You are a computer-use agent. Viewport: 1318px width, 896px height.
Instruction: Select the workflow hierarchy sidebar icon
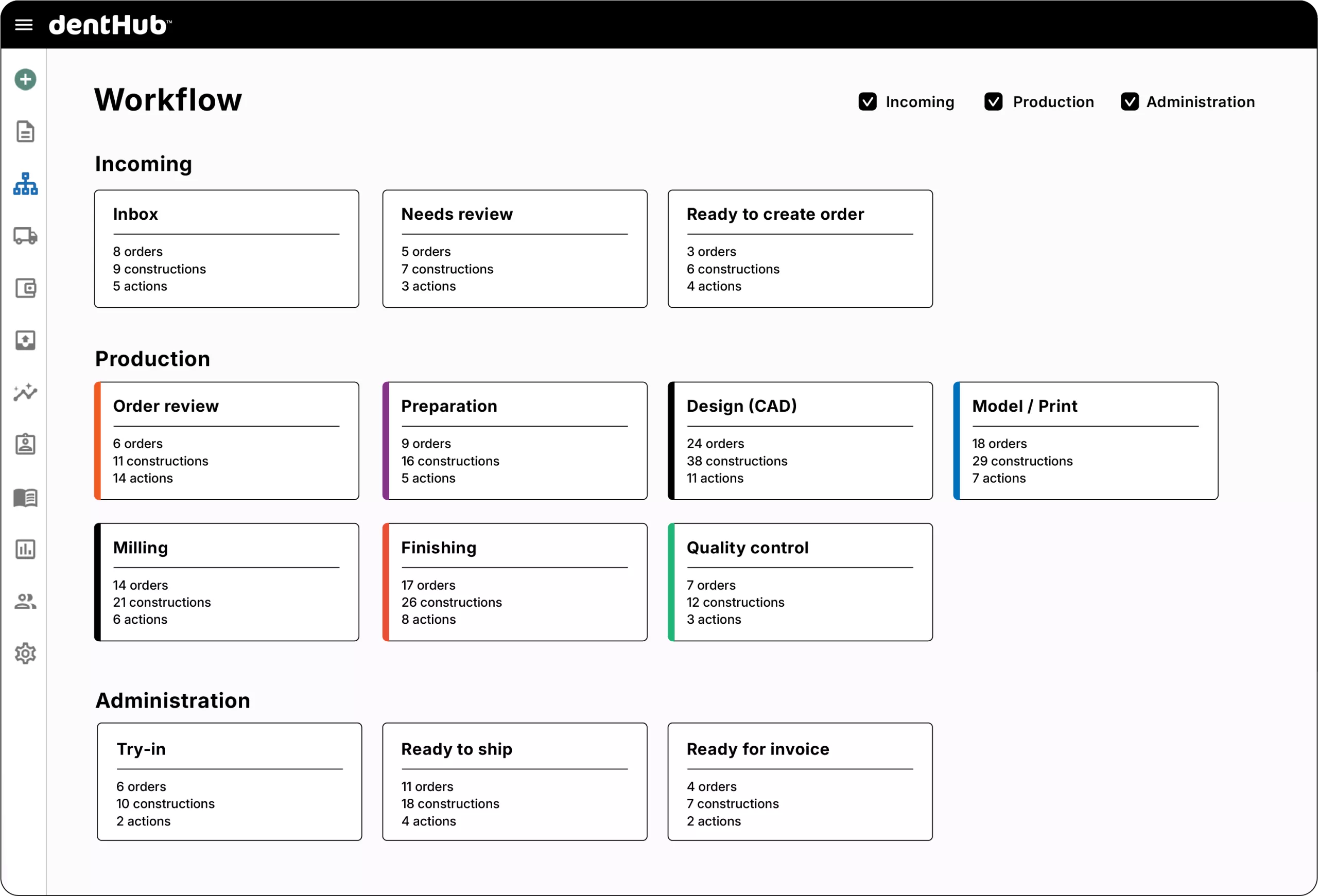pos(25,184)
